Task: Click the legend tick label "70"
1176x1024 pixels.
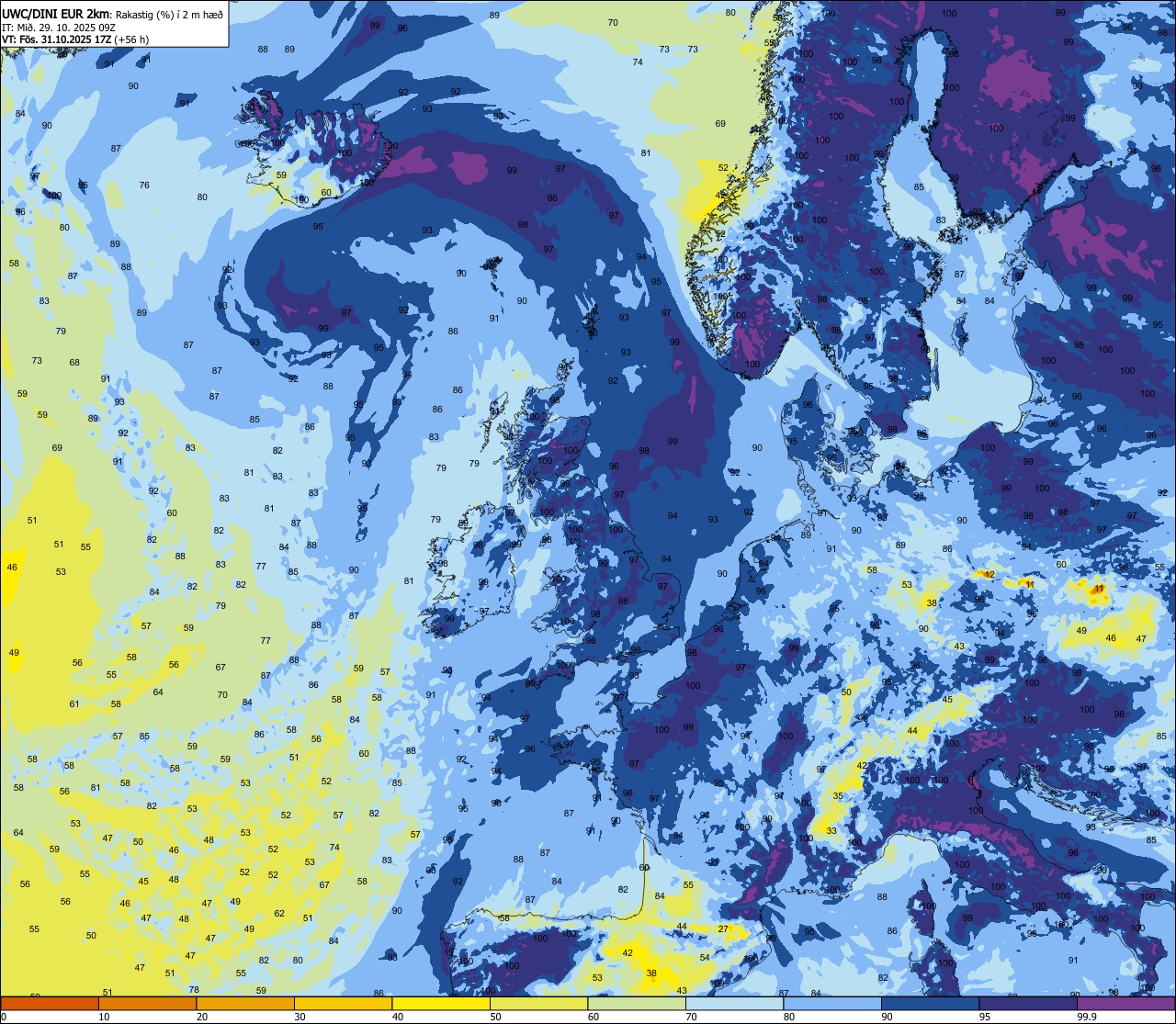Action: click(x=691, y=1017)
